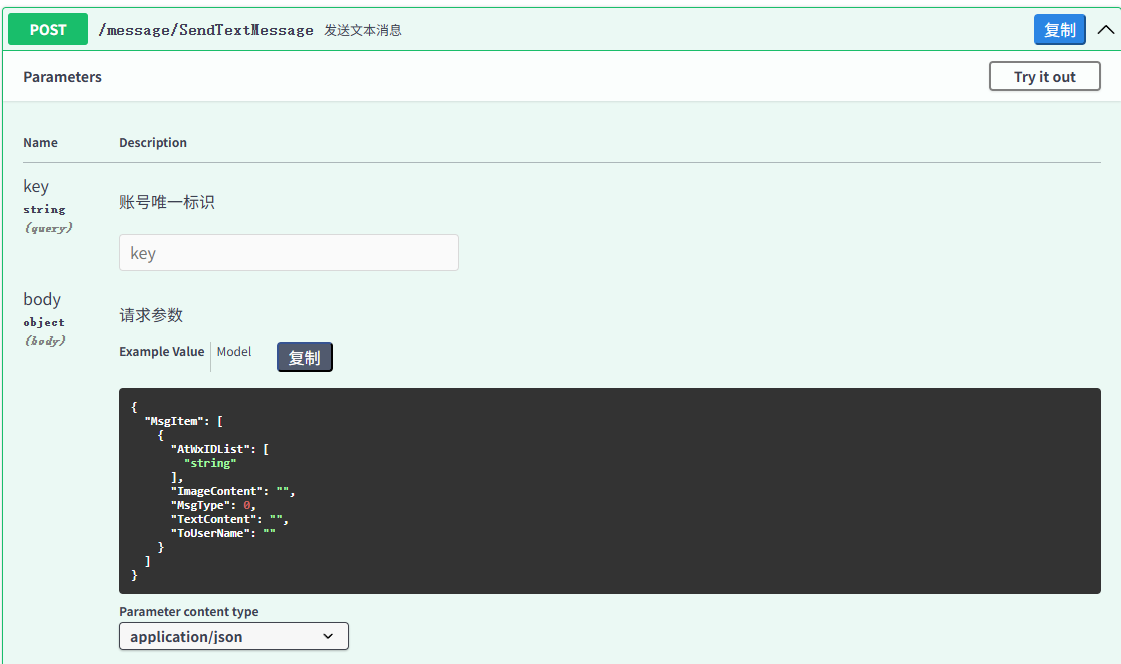Screen dimensions: 1121x664
Task: Click the "MsgItem" line in the JSON example
Action: [184, 421]
